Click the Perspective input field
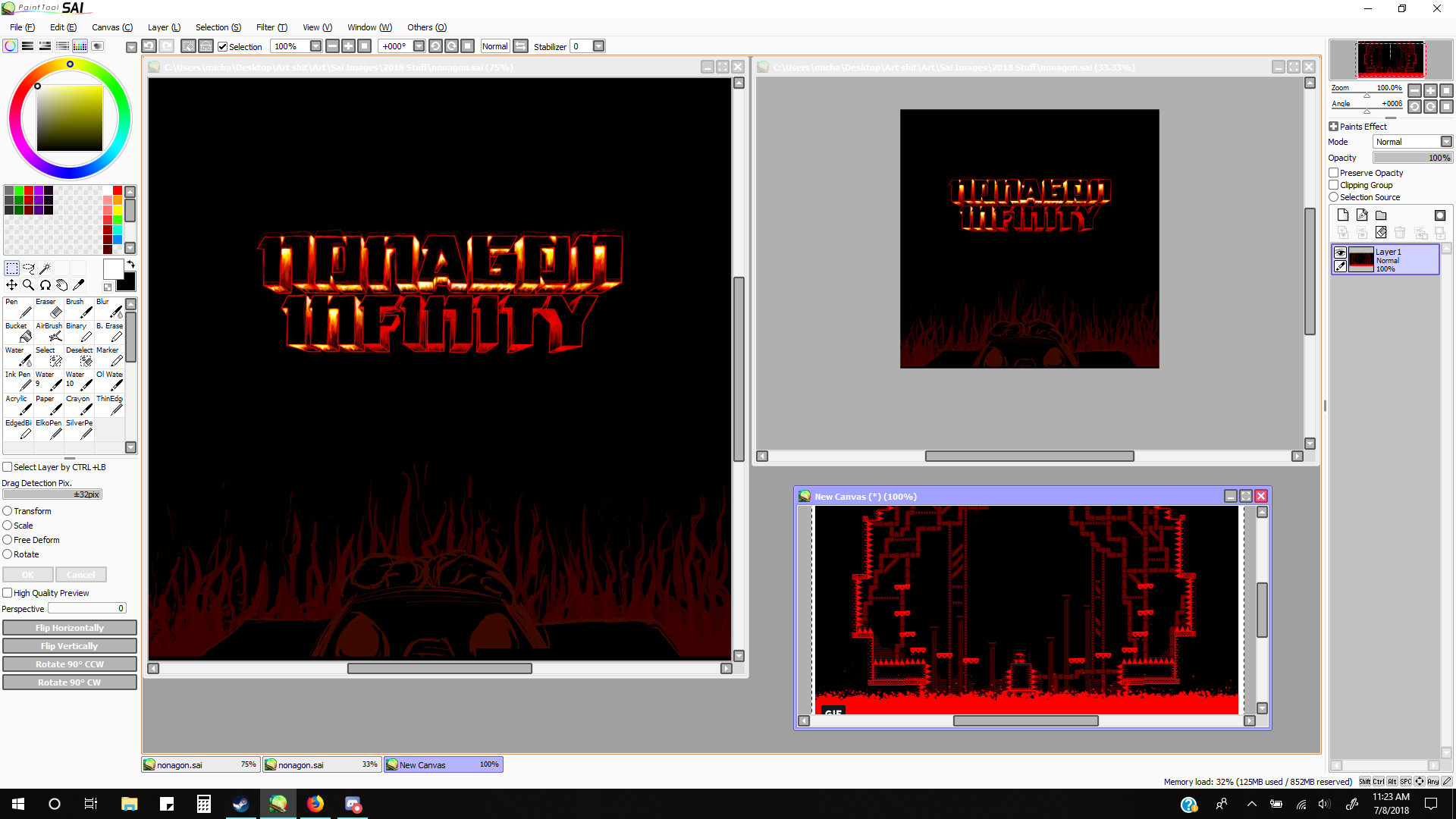The width and height of the screenshot is (1456, 819). tap(86, 608)
